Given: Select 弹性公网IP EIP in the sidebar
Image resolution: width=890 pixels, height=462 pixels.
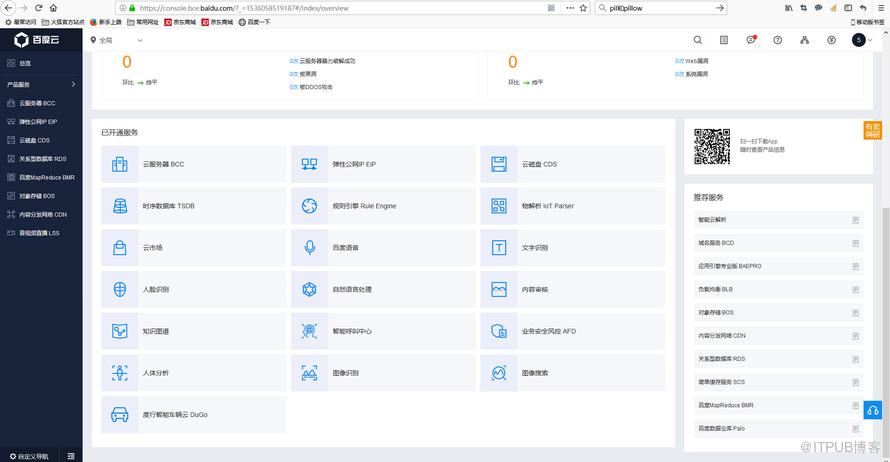Looking at the screenshot, I should (41, 121).
